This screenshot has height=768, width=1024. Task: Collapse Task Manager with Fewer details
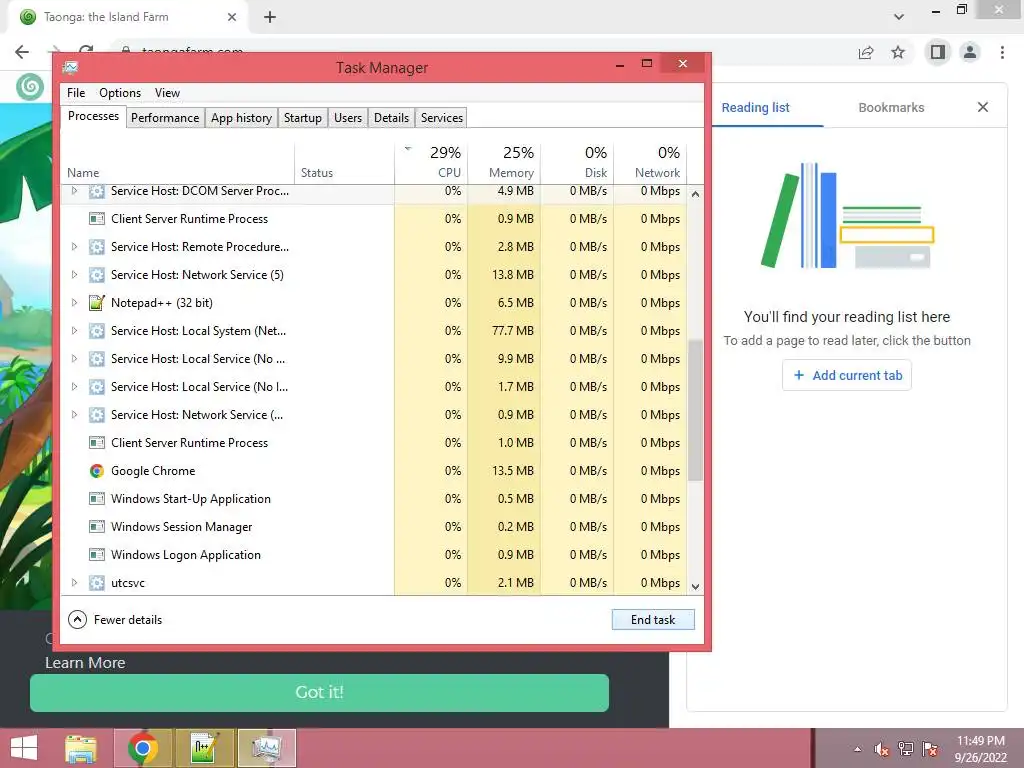115,620
